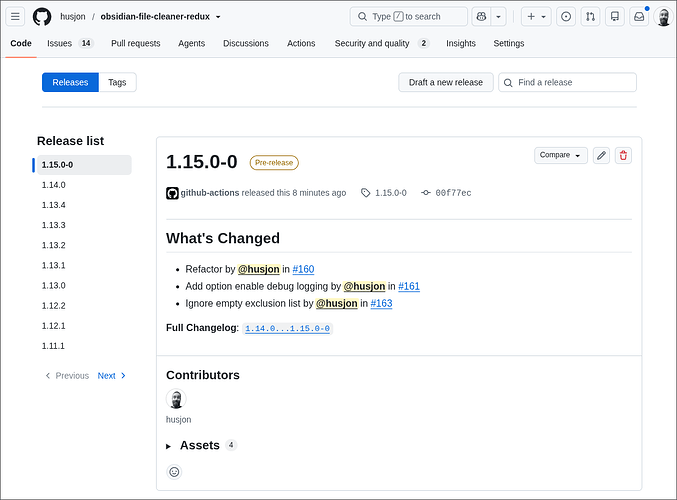Open @husjon mention on Refactor line

[259, 269]
